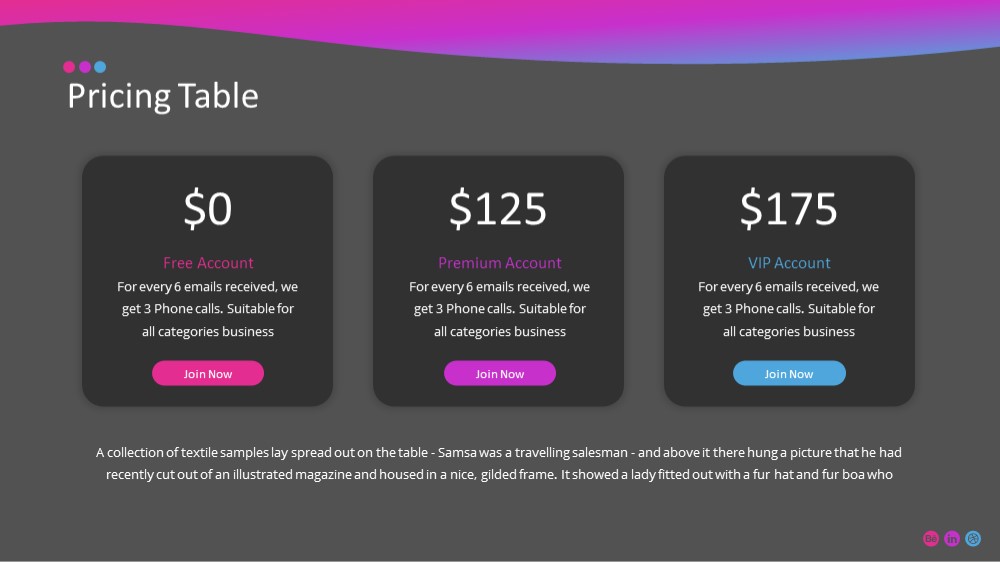
Task: Click the textile samples paragraph
Action: pyautogui.click(x=499, y=463)
